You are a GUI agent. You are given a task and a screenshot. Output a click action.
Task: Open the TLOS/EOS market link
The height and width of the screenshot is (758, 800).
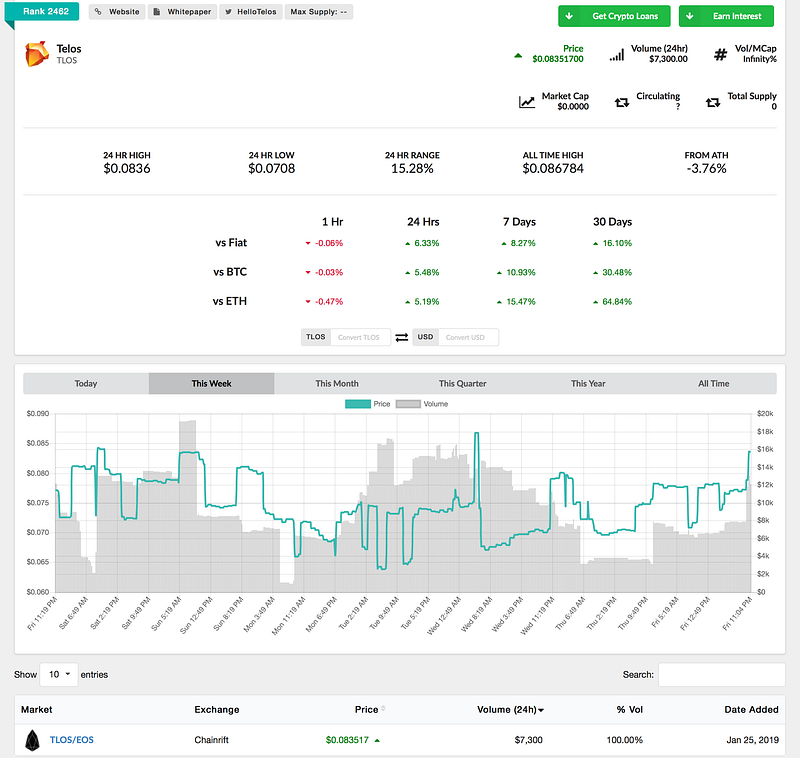click(71, 740)
